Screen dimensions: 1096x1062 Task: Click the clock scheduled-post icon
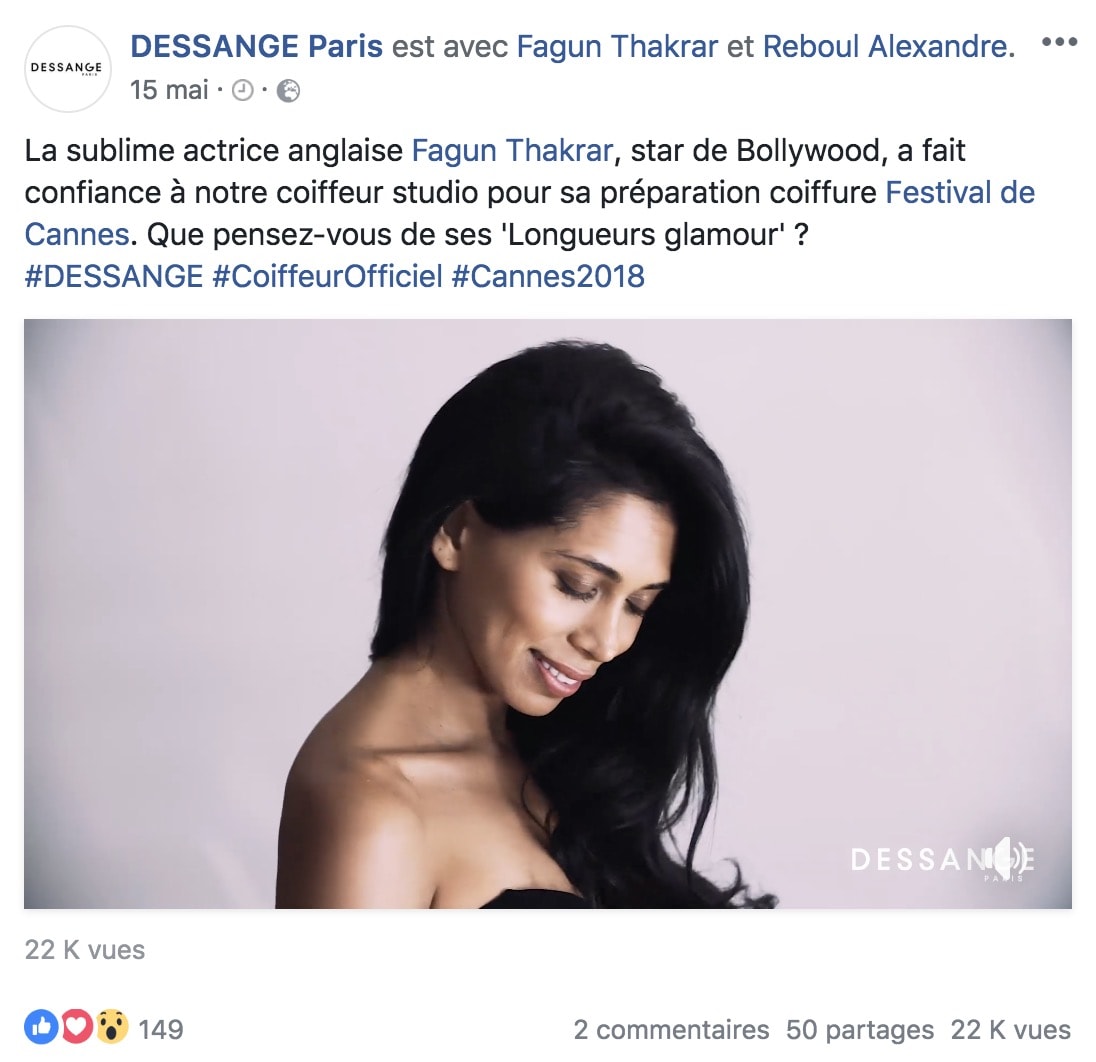(243, 91)
